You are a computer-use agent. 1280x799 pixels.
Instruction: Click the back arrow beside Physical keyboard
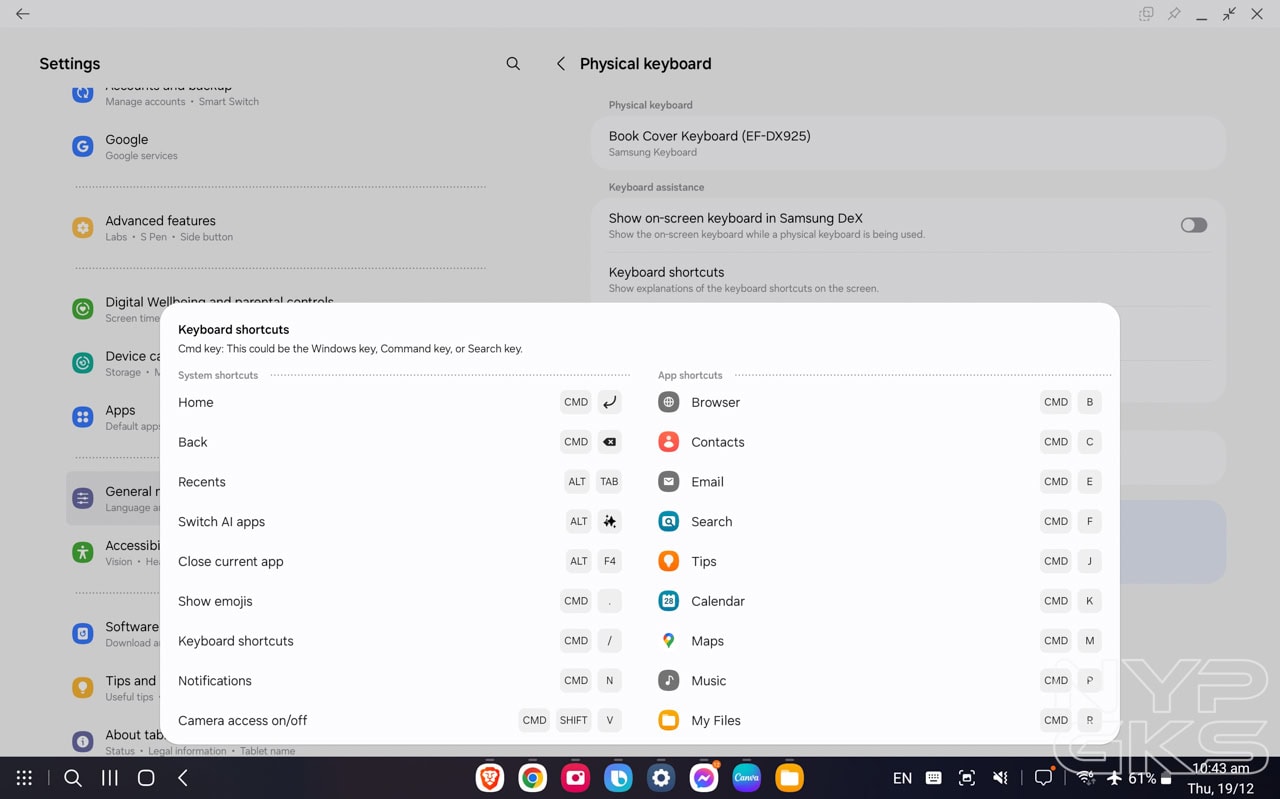click(560, 63)
